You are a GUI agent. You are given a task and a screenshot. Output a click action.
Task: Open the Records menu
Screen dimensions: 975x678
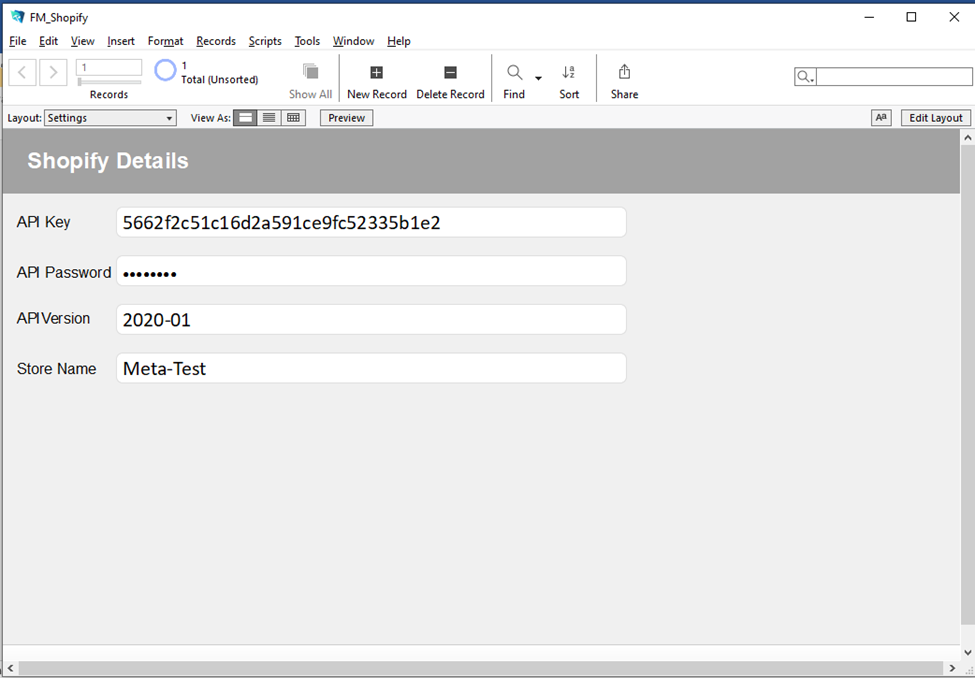pos(216,41)
